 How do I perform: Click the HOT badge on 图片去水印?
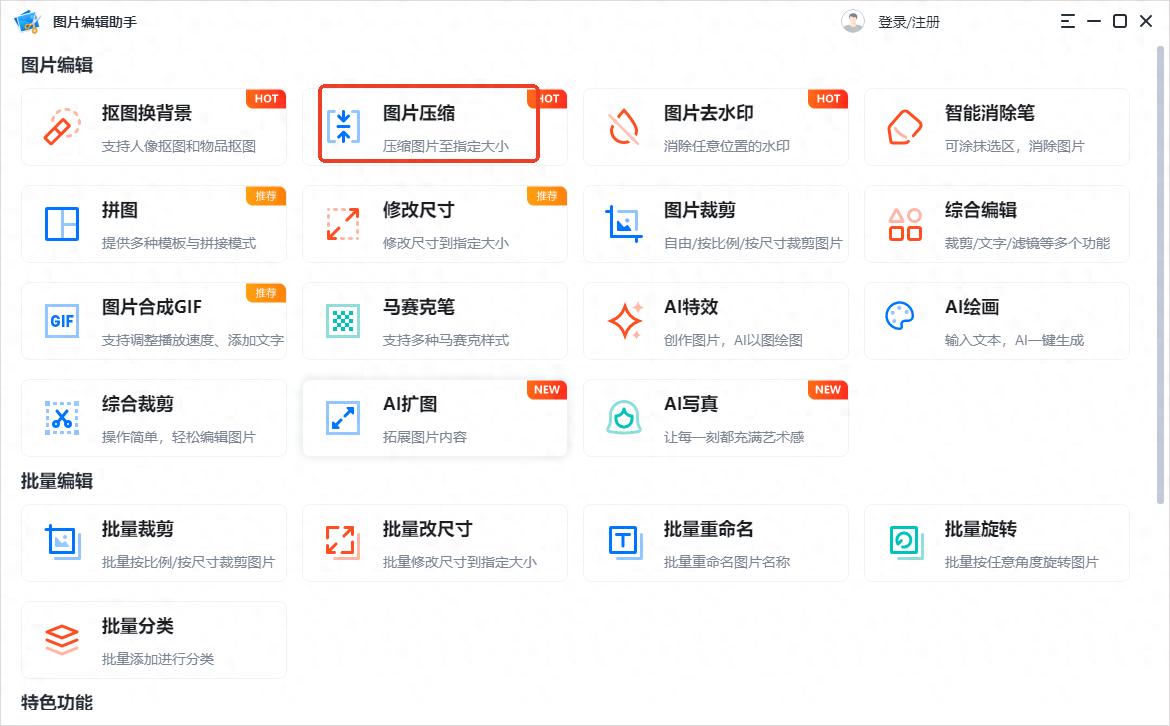coord(828,98)
